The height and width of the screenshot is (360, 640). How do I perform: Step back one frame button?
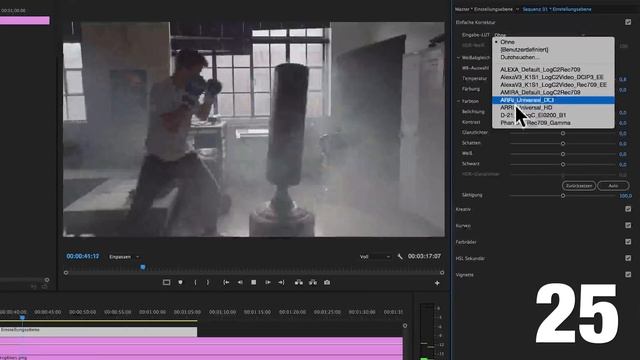pos(240,282)
